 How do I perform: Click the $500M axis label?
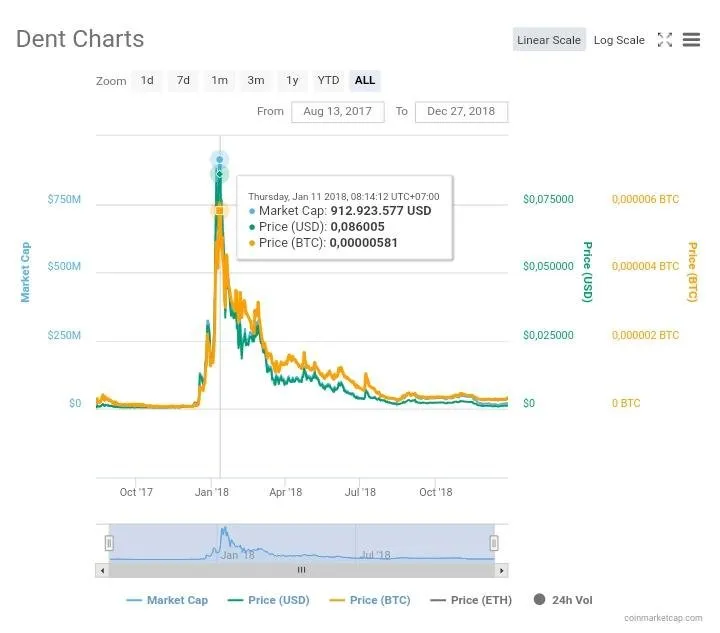(64, 266)
